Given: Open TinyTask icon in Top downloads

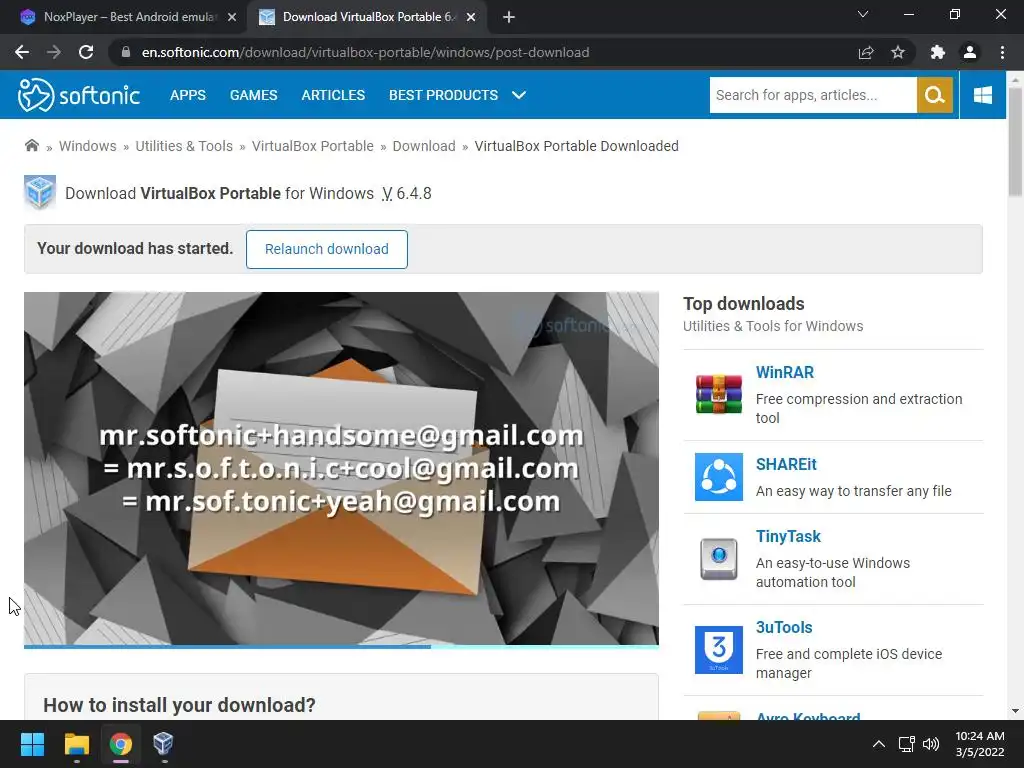Looking at the screenshot, I should tap(718, 558).
